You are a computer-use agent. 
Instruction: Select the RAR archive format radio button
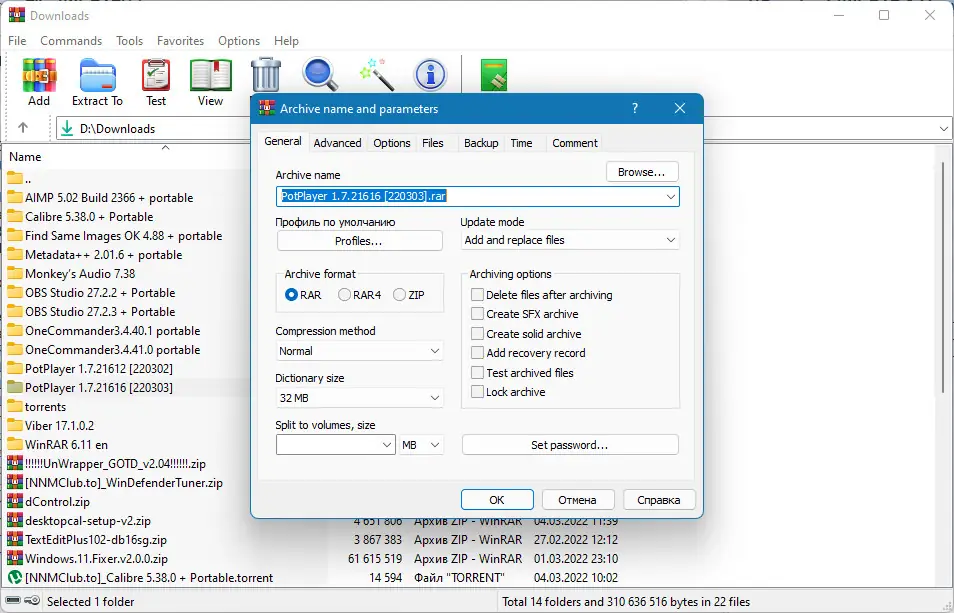pos(291,295)
